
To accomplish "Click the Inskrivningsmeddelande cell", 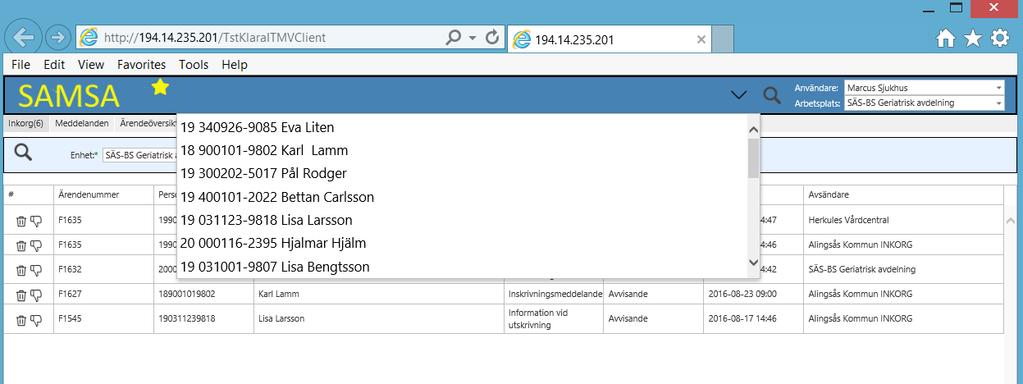I will pyautogui.click(x=554, y=295).
